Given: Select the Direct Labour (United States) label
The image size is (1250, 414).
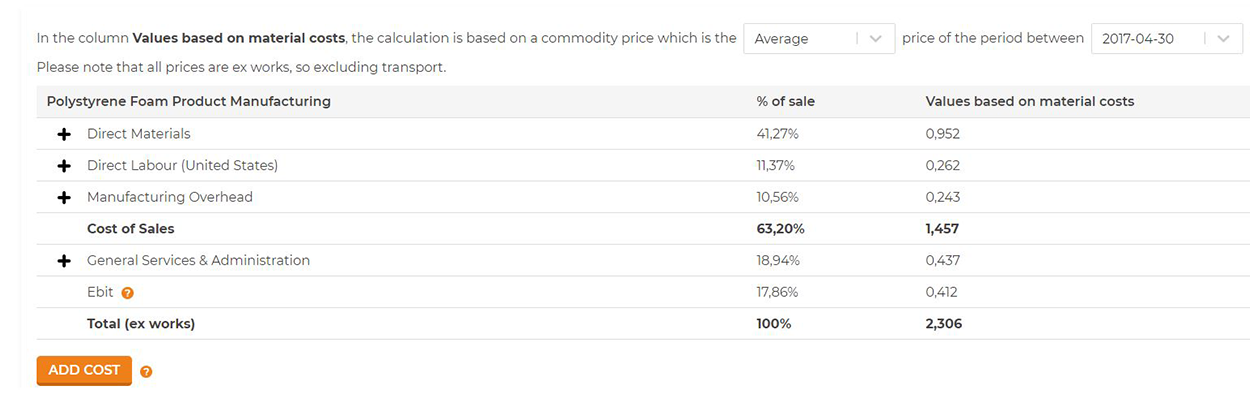Looking at the screenshot, I should click(182, 166).
